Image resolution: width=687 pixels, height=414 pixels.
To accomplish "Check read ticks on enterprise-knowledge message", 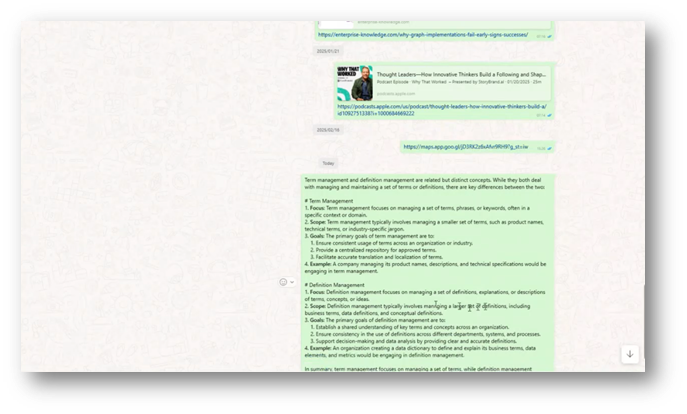I will (549, 37).
